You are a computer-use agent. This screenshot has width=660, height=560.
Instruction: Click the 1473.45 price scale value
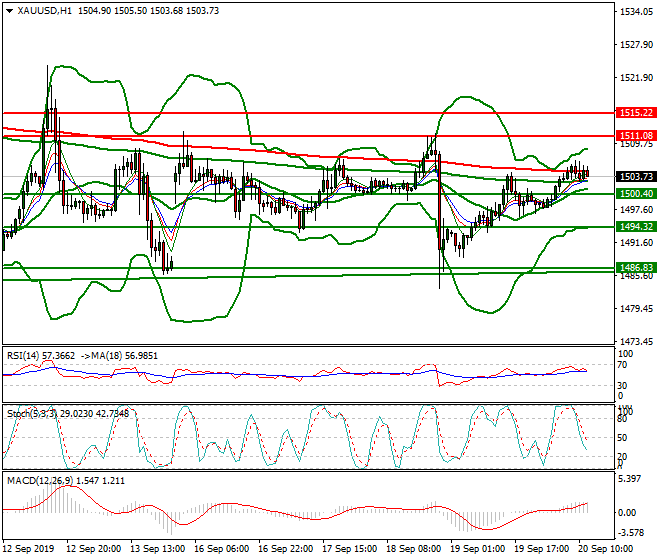tap(636, 341)
